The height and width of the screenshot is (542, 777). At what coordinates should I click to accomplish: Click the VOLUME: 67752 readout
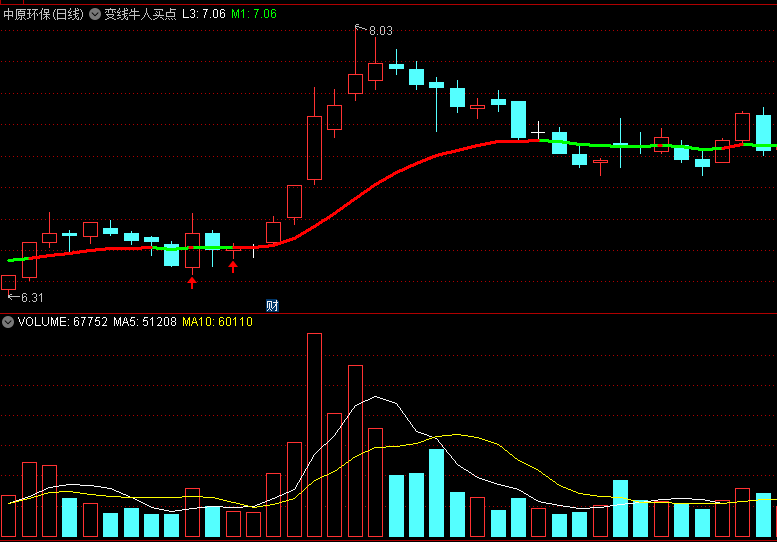coord(62,322)
